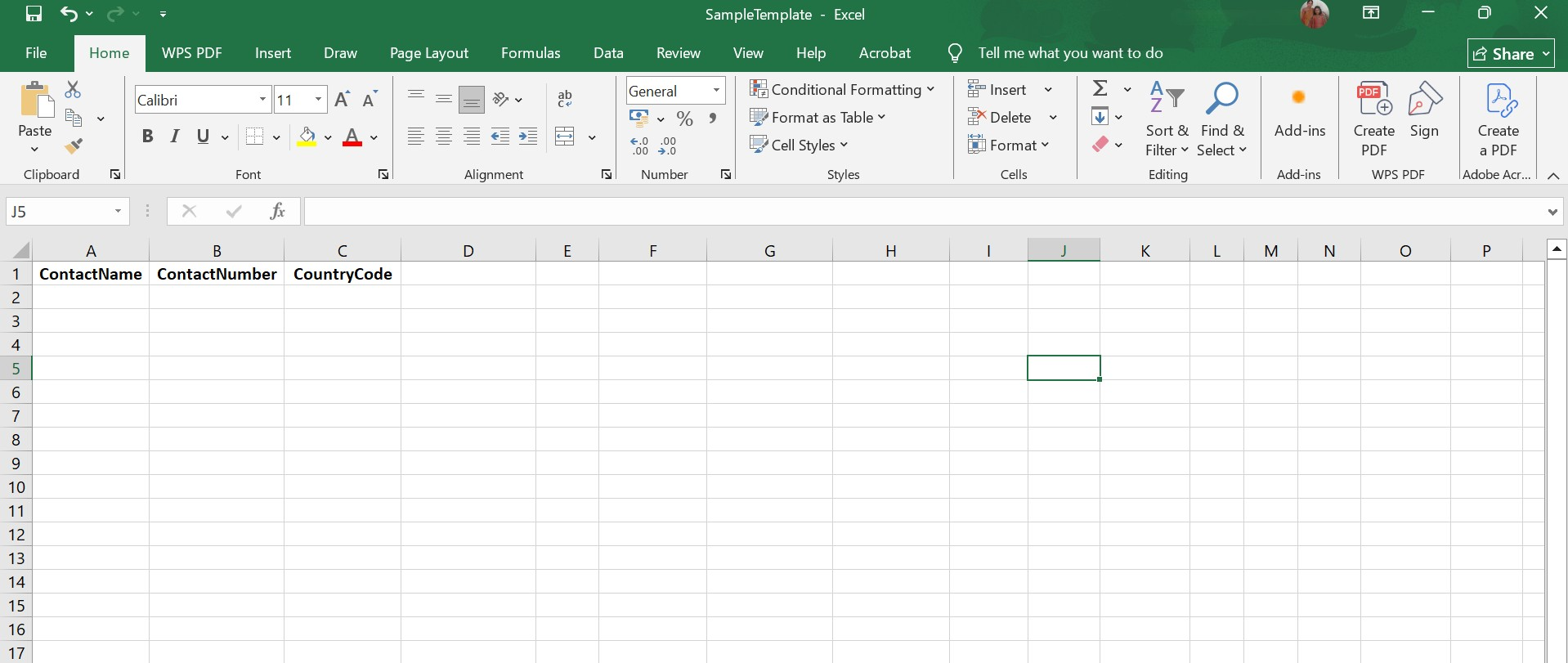The image size is (1568, 663).
Task: Expand the General number format dropdown
Action: point(716,91)
